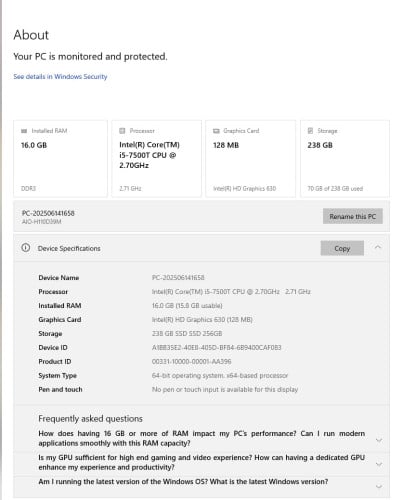Screen dimensions: 403x500
Task: Expand the latest Windows OS version question
Action: [379, 487]
